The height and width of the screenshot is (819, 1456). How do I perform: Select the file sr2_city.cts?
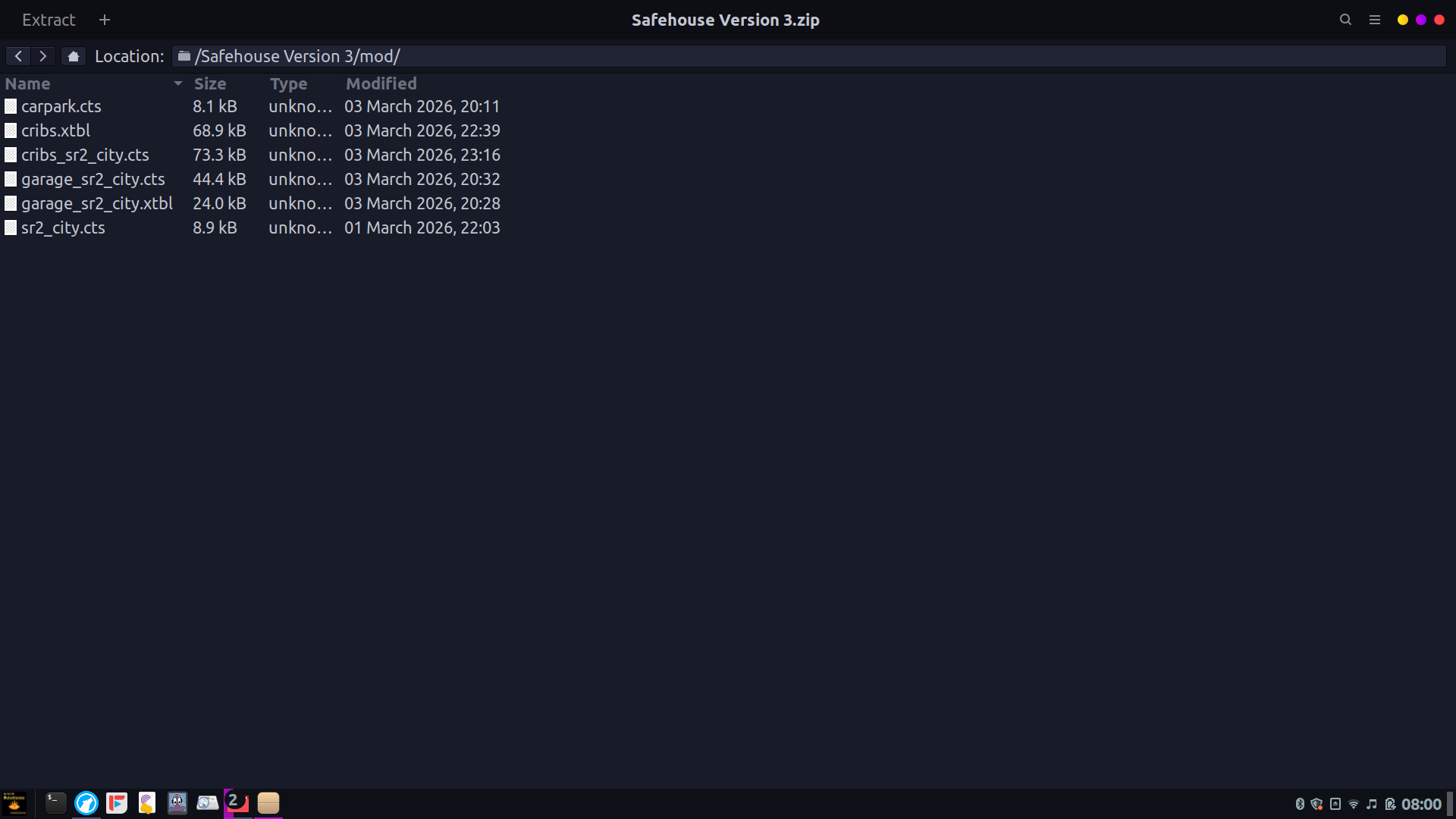coord(63,227)
